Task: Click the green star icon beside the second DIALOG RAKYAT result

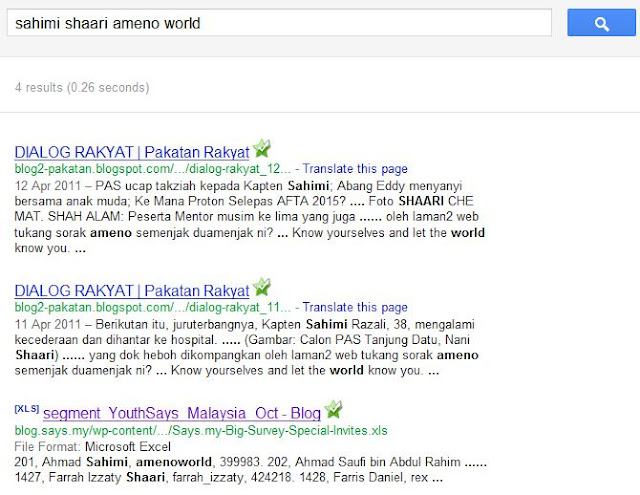Action: [261, 287]
